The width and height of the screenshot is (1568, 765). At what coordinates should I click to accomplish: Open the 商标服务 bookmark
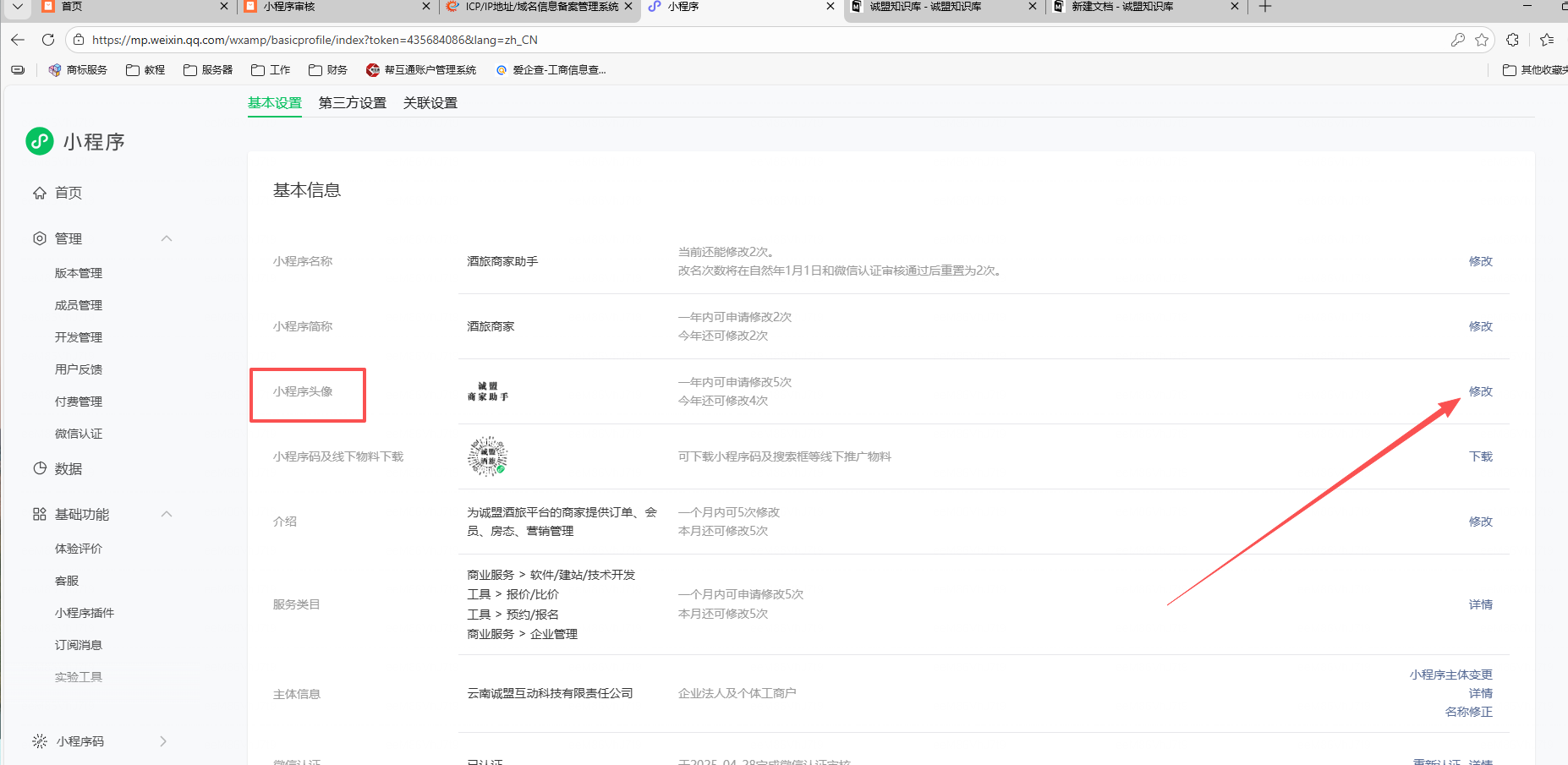pyautogui.click(x=79, y=70)
